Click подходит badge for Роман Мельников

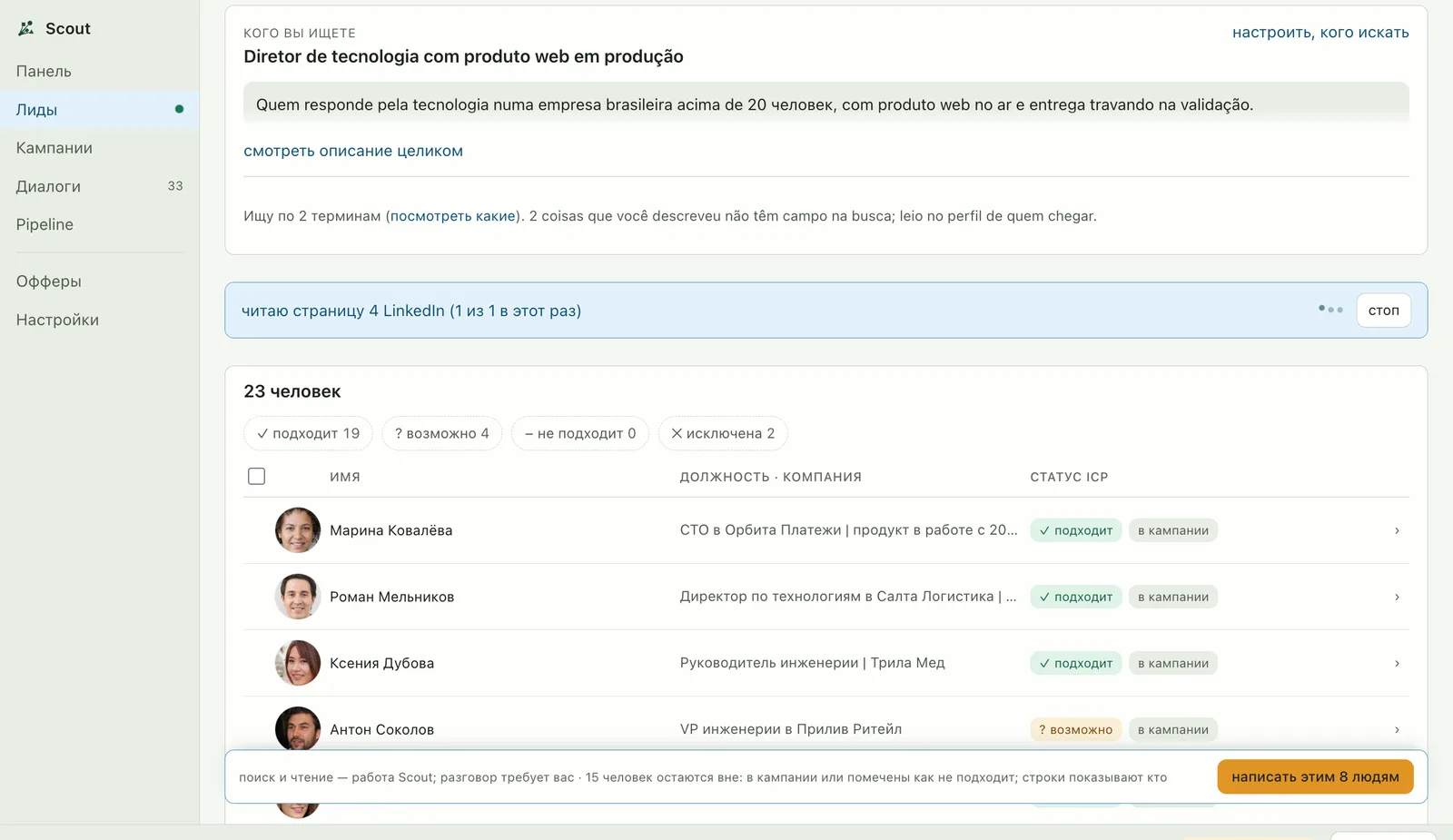point(1076,597)
